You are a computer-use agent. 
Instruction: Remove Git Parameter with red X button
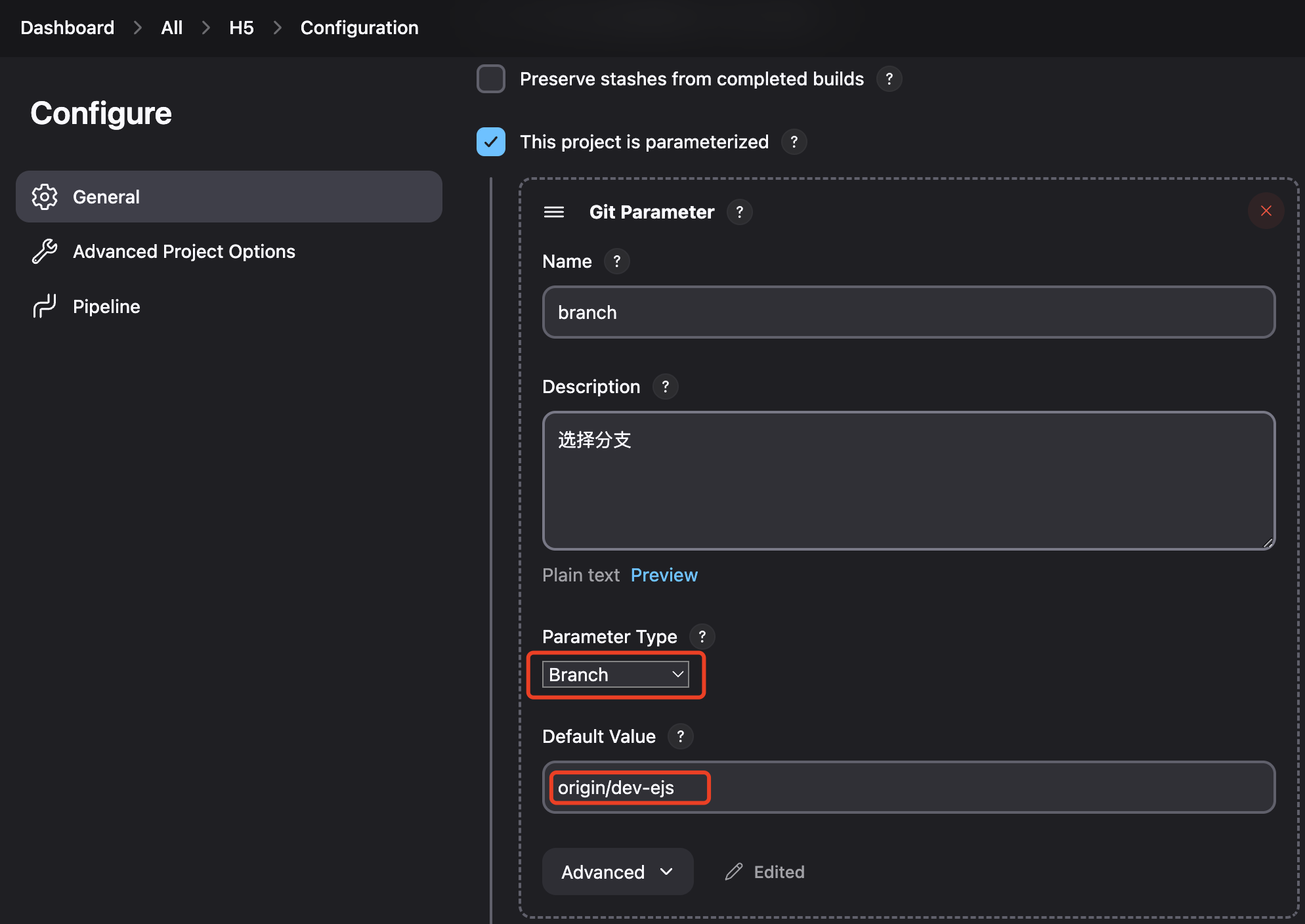pos(1266,211)
